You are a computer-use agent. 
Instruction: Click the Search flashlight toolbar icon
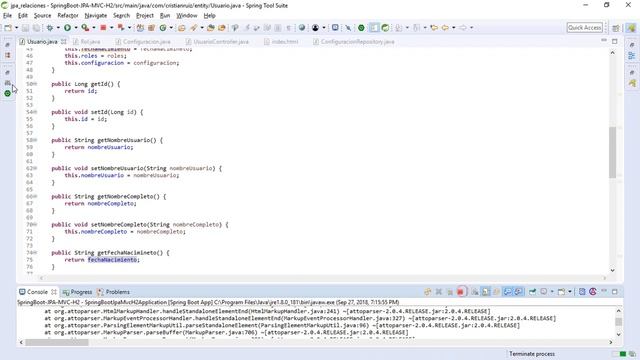coord(193,28)
